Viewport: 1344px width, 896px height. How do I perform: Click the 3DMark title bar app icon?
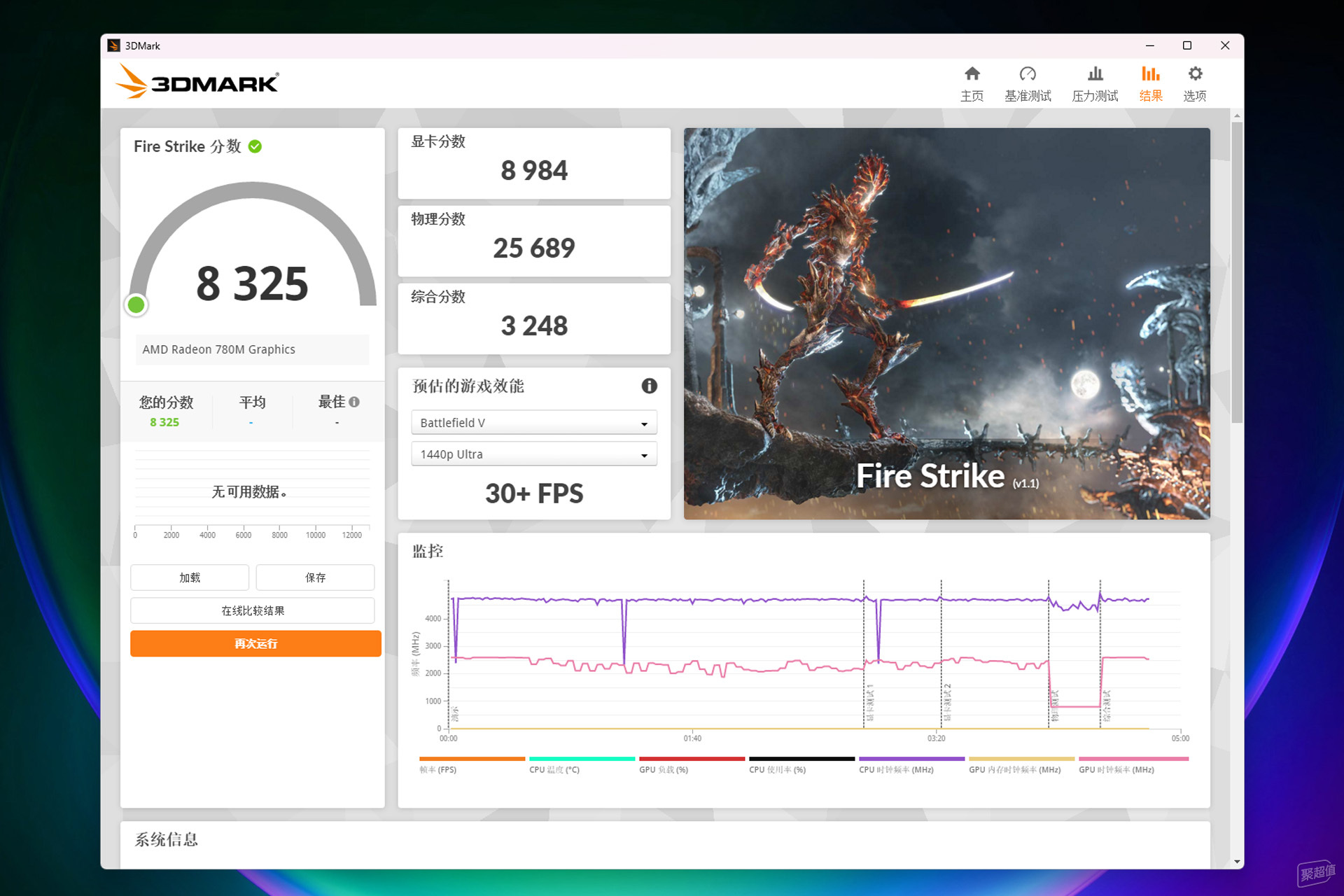[114, 45]
